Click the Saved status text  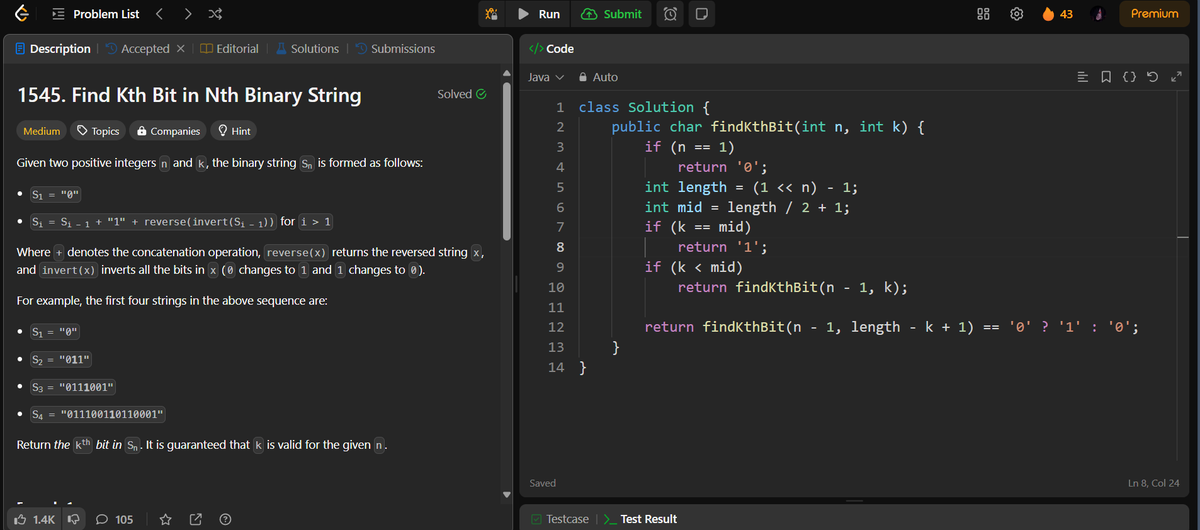(542, 483)
